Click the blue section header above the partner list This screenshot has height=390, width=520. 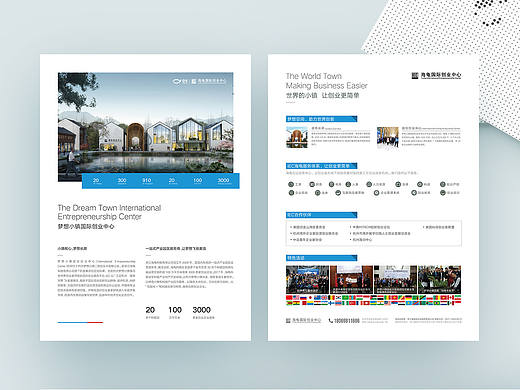(321, 215)
